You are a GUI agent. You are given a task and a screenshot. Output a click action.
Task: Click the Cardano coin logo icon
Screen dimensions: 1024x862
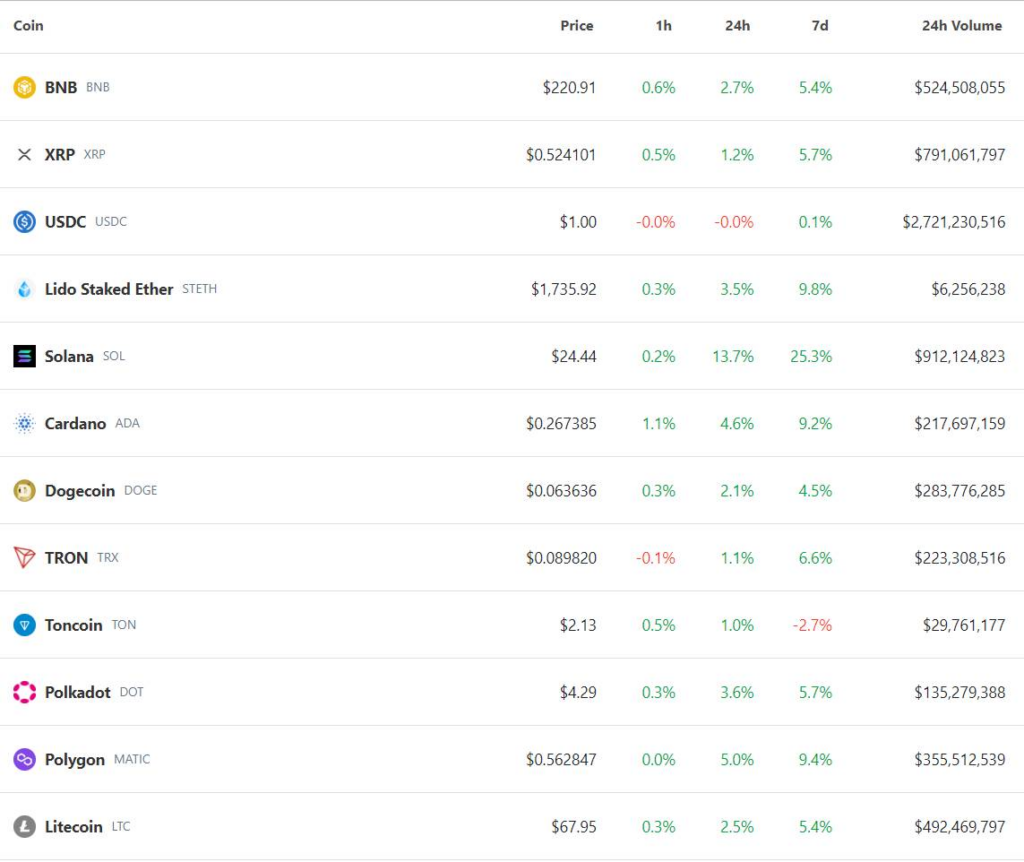click(x=24, y=424)
